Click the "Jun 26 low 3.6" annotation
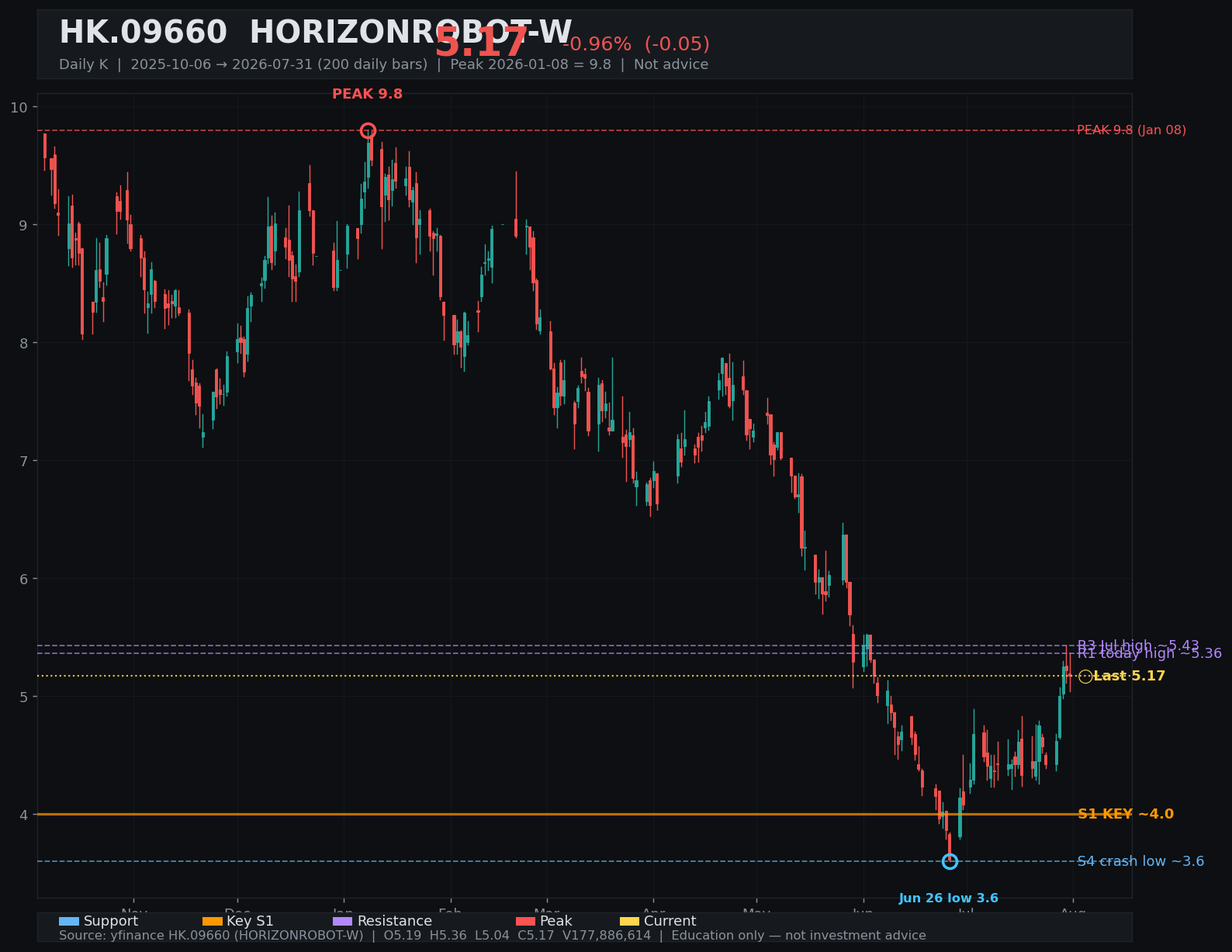 pos(949,898)
